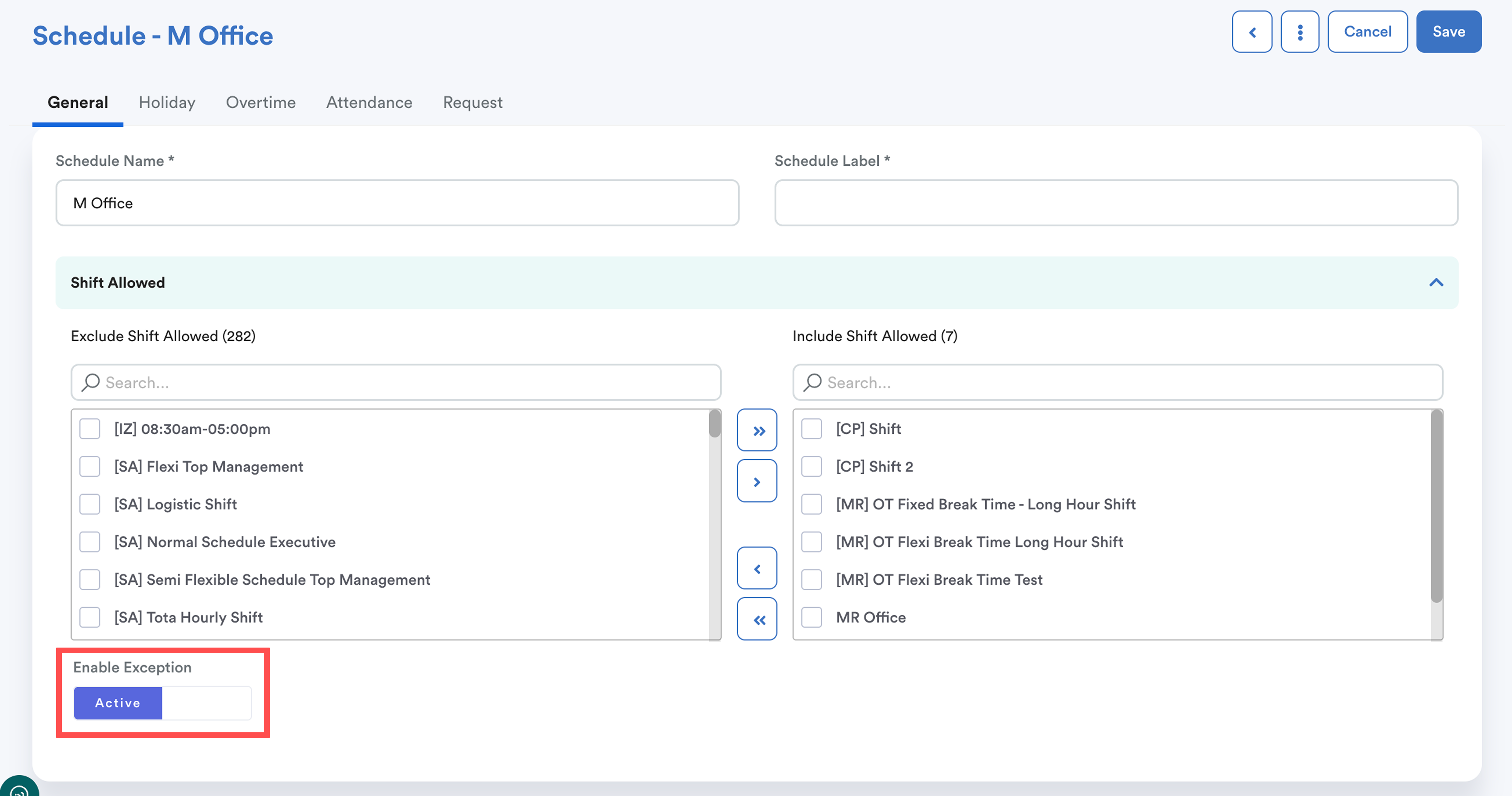Click search icon in Include Shift search
1512x796 pixels.
coord(812,382)
